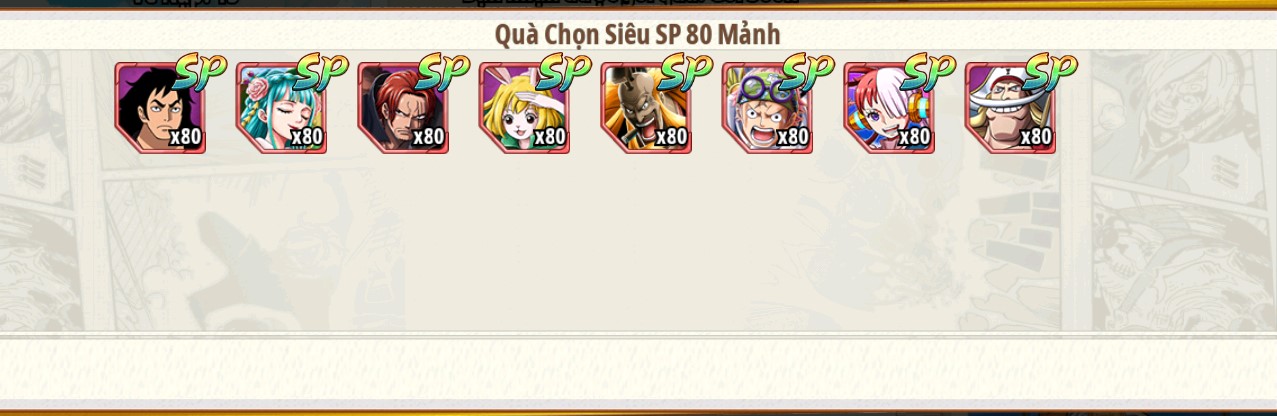Select the Koby shard with purple goggles
Viewport: 1277px width, 416px height.
click(x=767, y=108)
